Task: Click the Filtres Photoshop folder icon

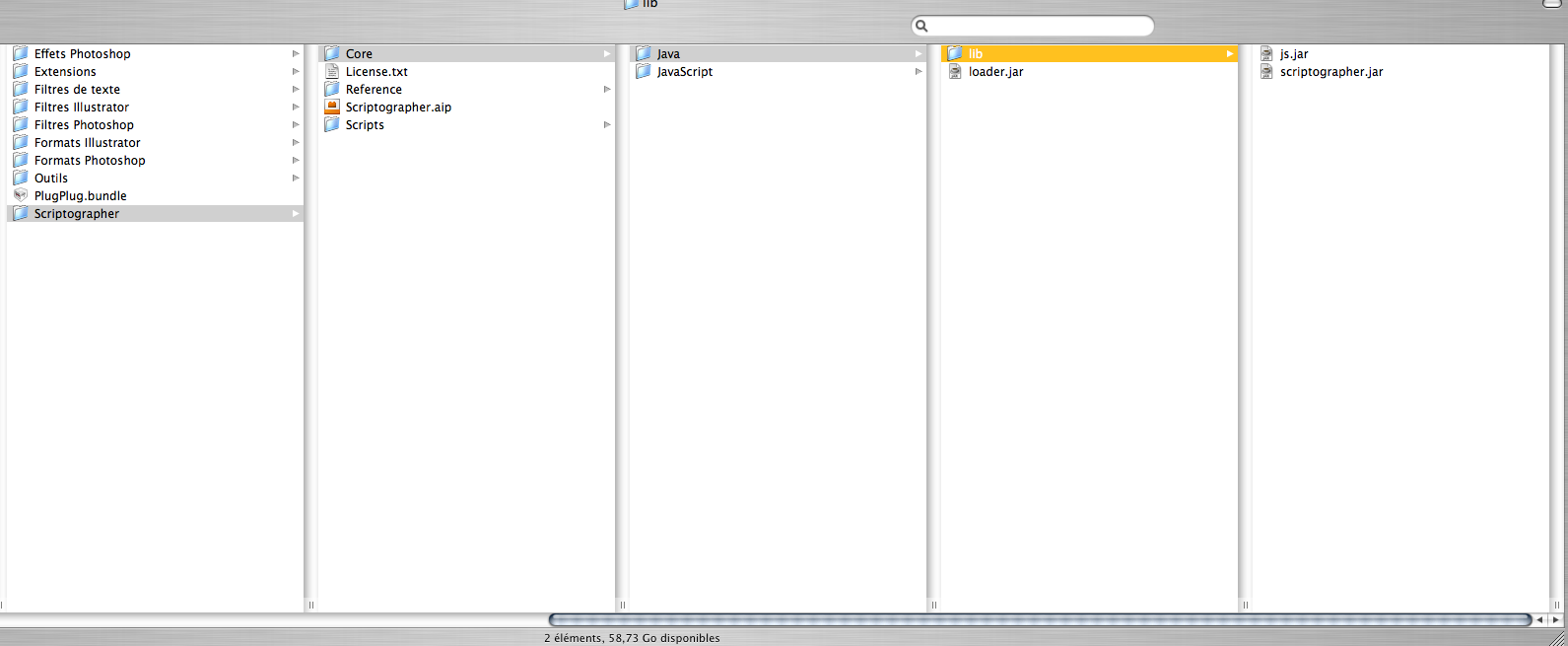Action: pyautogui.click(x=20, y=124)
